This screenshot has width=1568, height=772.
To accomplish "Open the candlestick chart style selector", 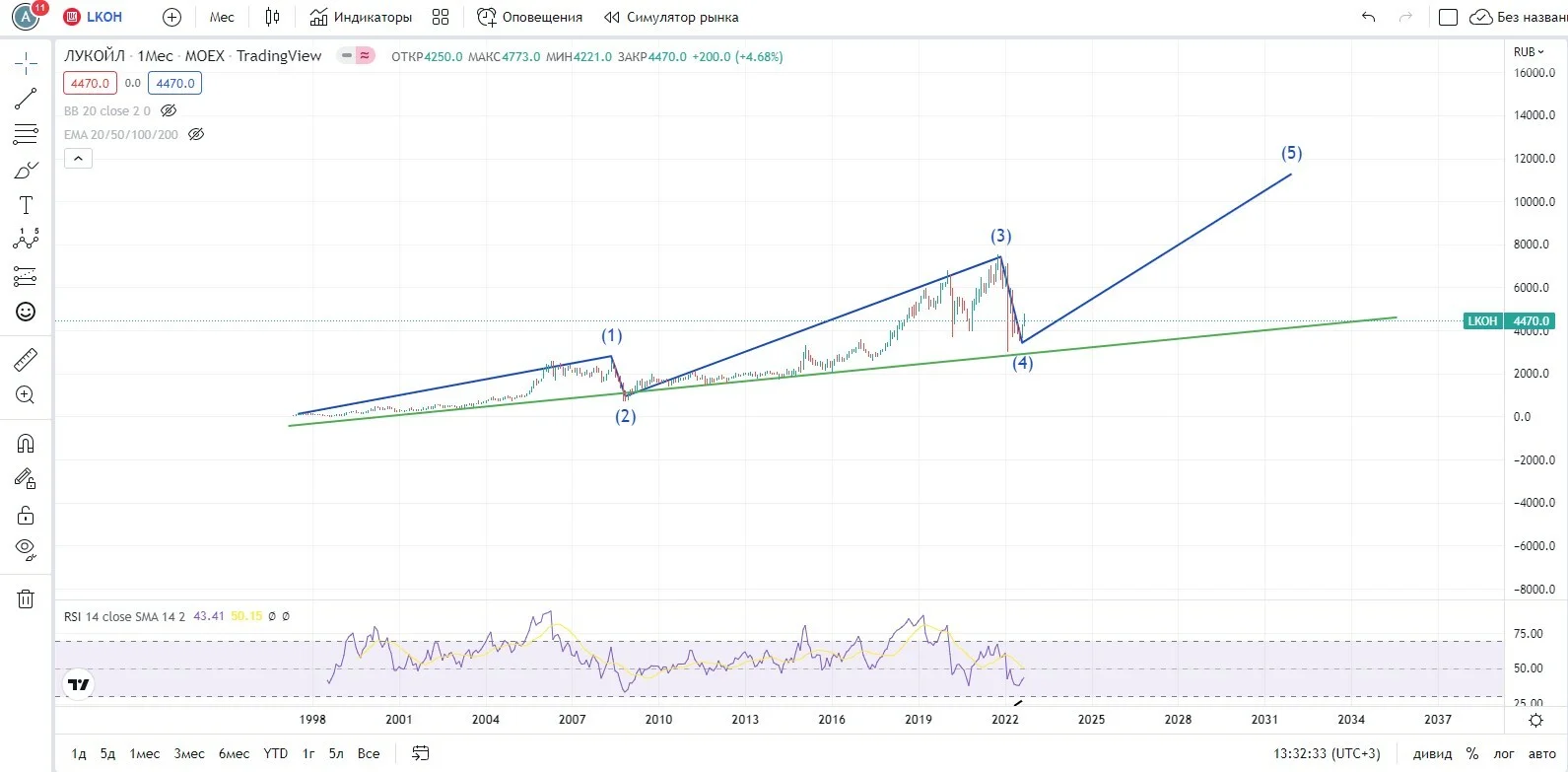I will [273, 17].
